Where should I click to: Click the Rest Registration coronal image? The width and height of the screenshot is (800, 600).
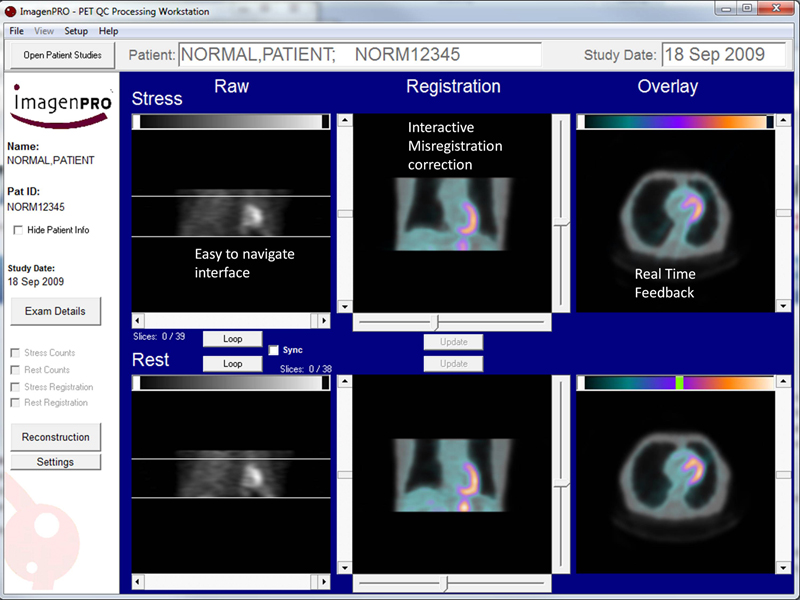coord(452,474)
